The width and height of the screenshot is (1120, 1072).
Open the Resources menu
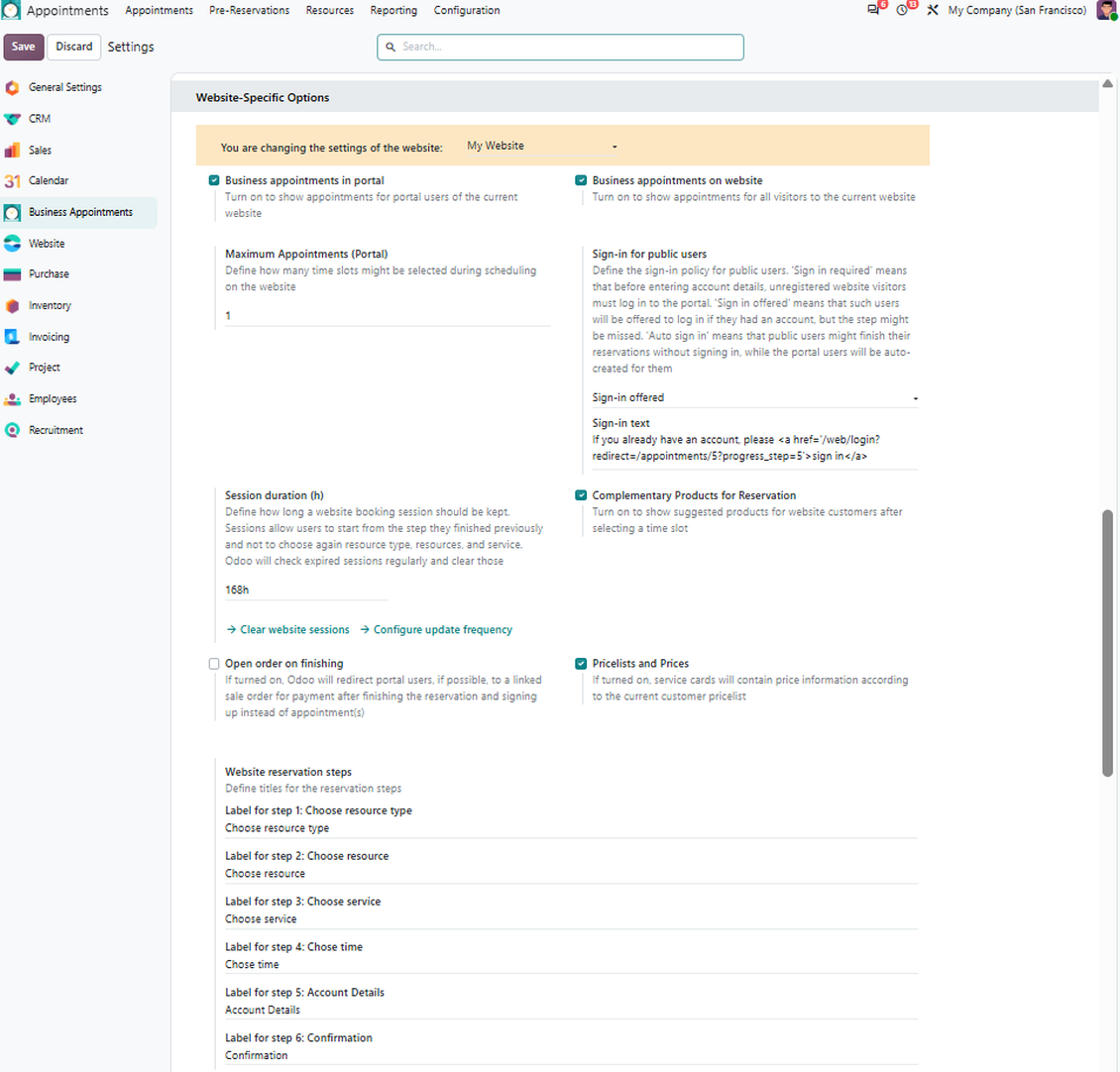(x=329, y=10)
